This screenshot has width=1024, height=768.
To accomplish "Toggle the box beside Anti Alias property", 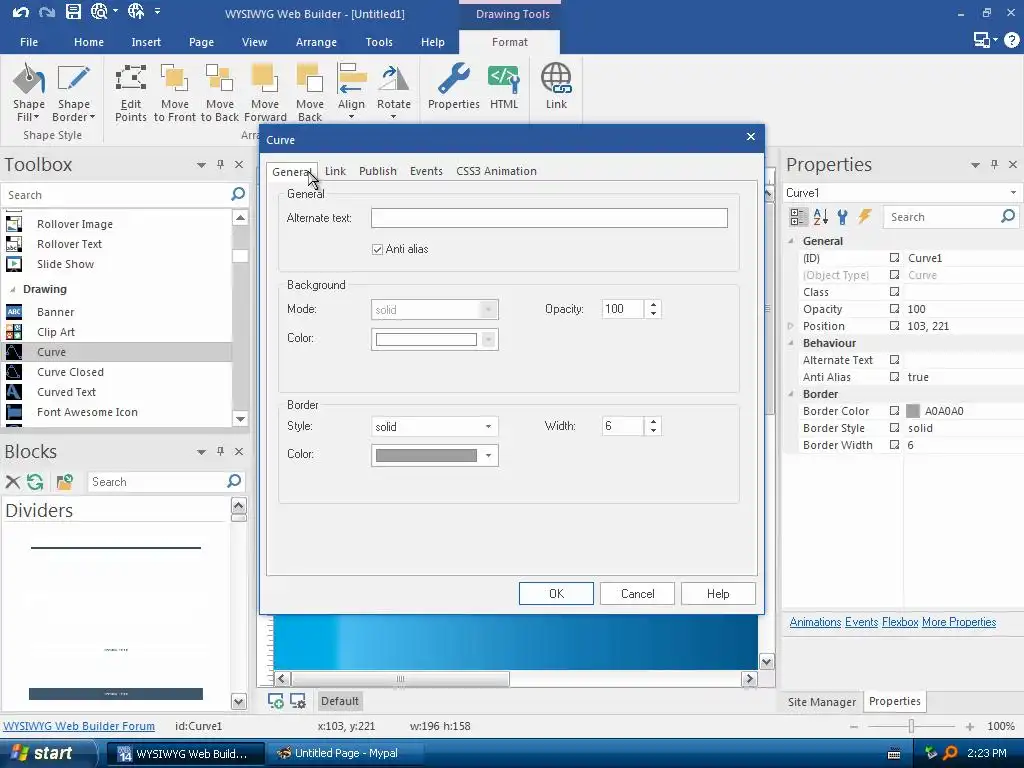I will click(895, 377).
